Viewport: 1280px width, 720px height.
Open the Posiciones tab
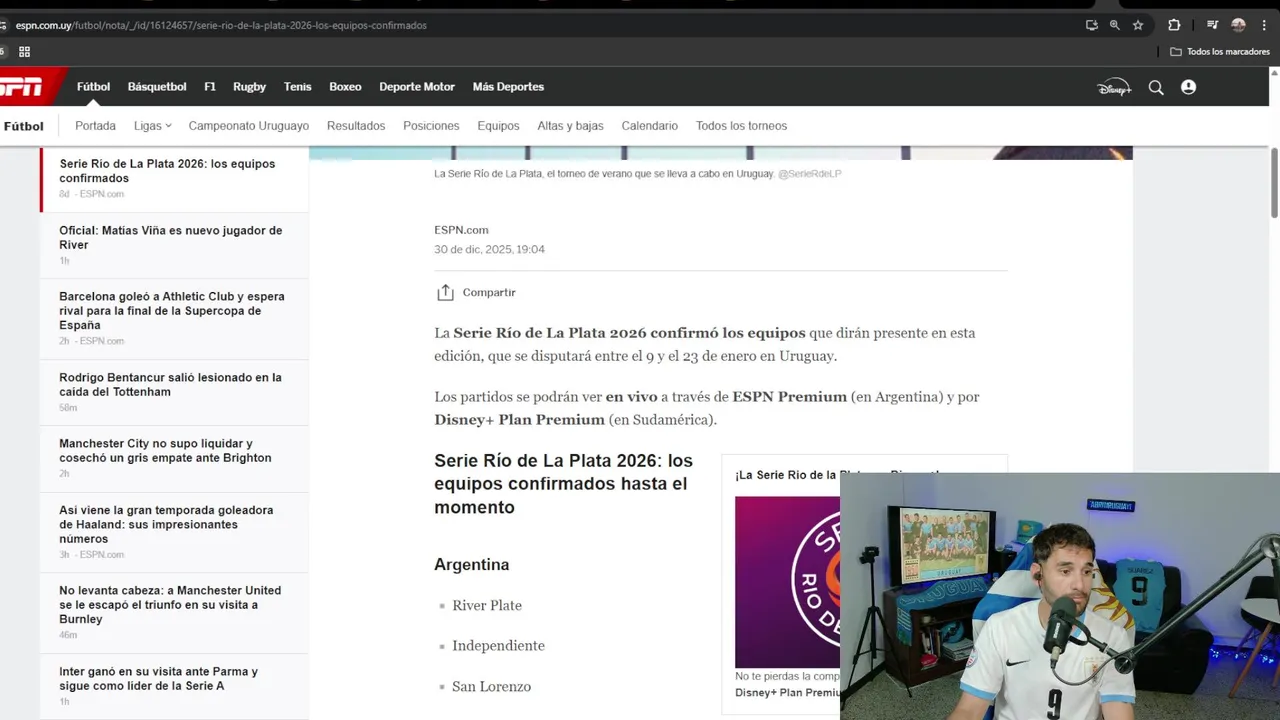pos(431,126)
